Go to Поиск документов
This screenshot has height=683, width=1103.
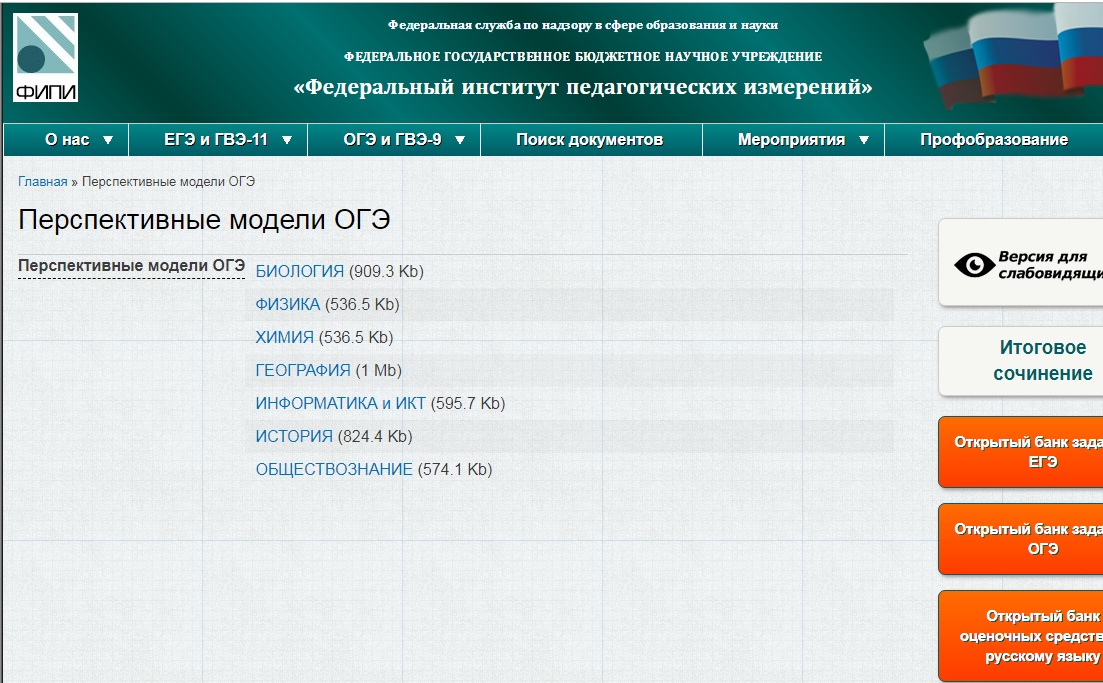(x=589, y=139)
